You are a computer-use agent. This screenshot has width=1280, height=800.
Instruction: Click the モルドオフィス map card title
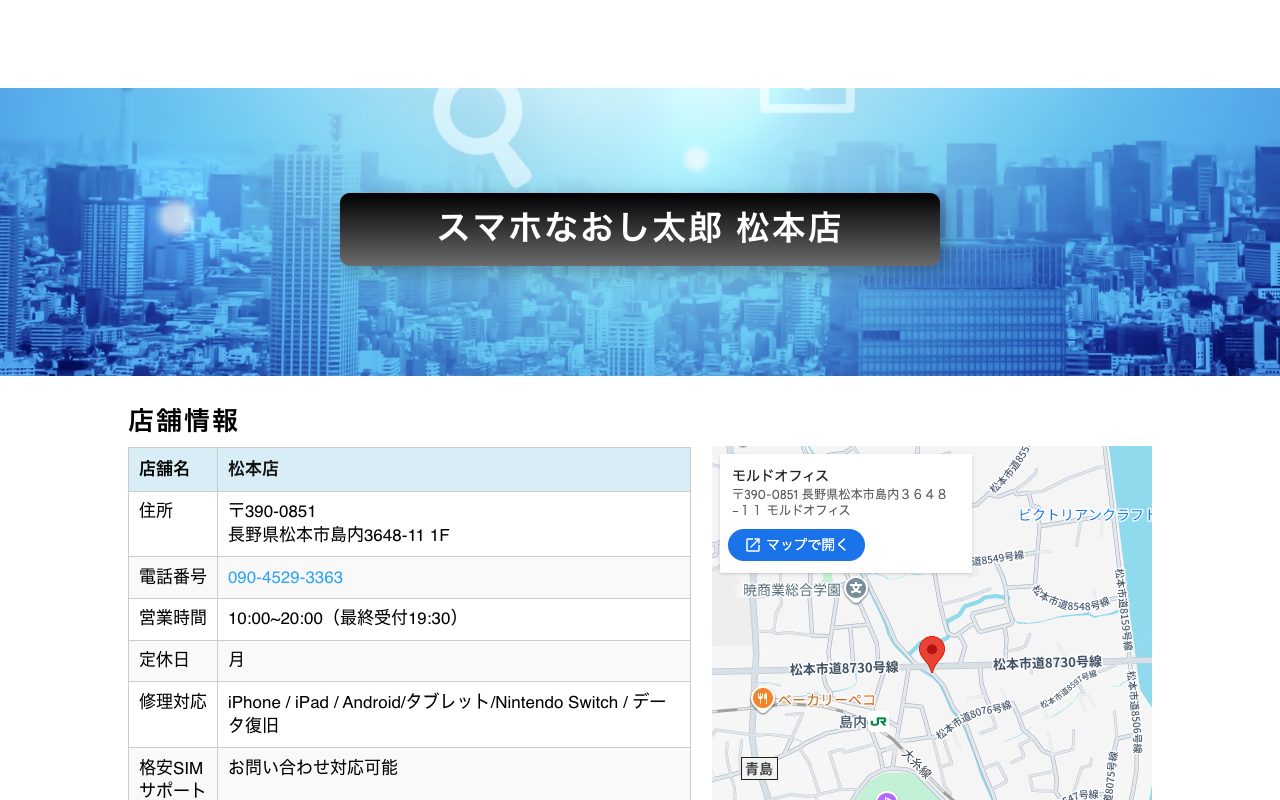click(781, 476)
